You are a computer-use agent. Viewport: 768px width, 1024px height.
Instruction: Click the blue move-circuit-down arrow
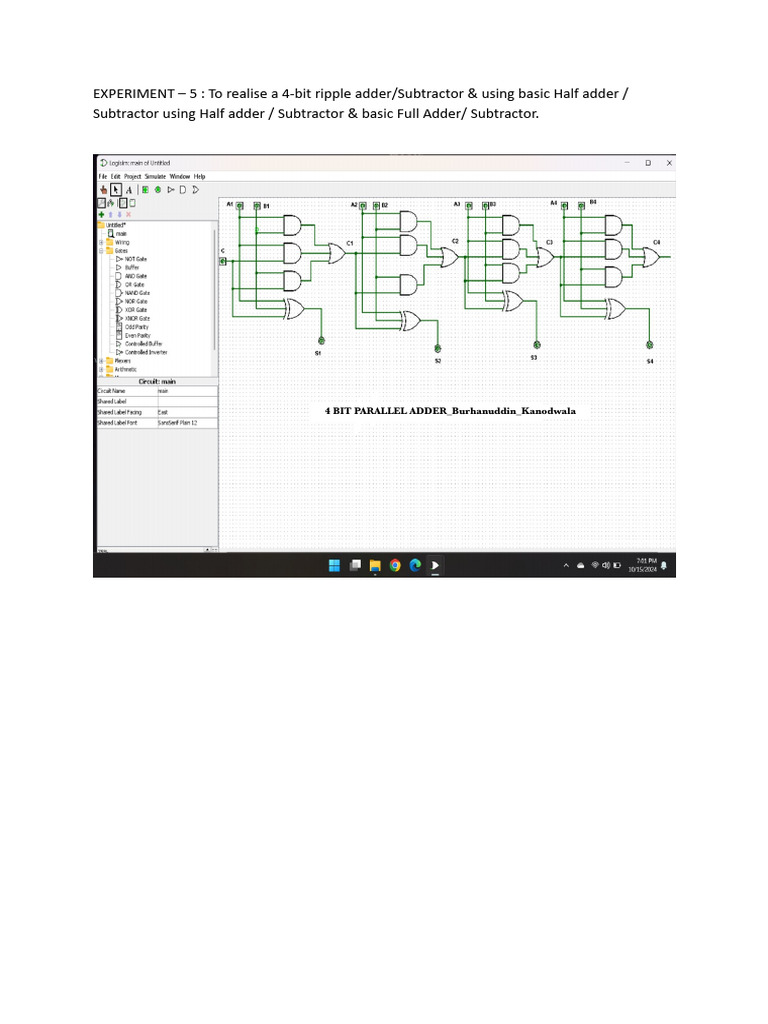click(x=120, y=214)
